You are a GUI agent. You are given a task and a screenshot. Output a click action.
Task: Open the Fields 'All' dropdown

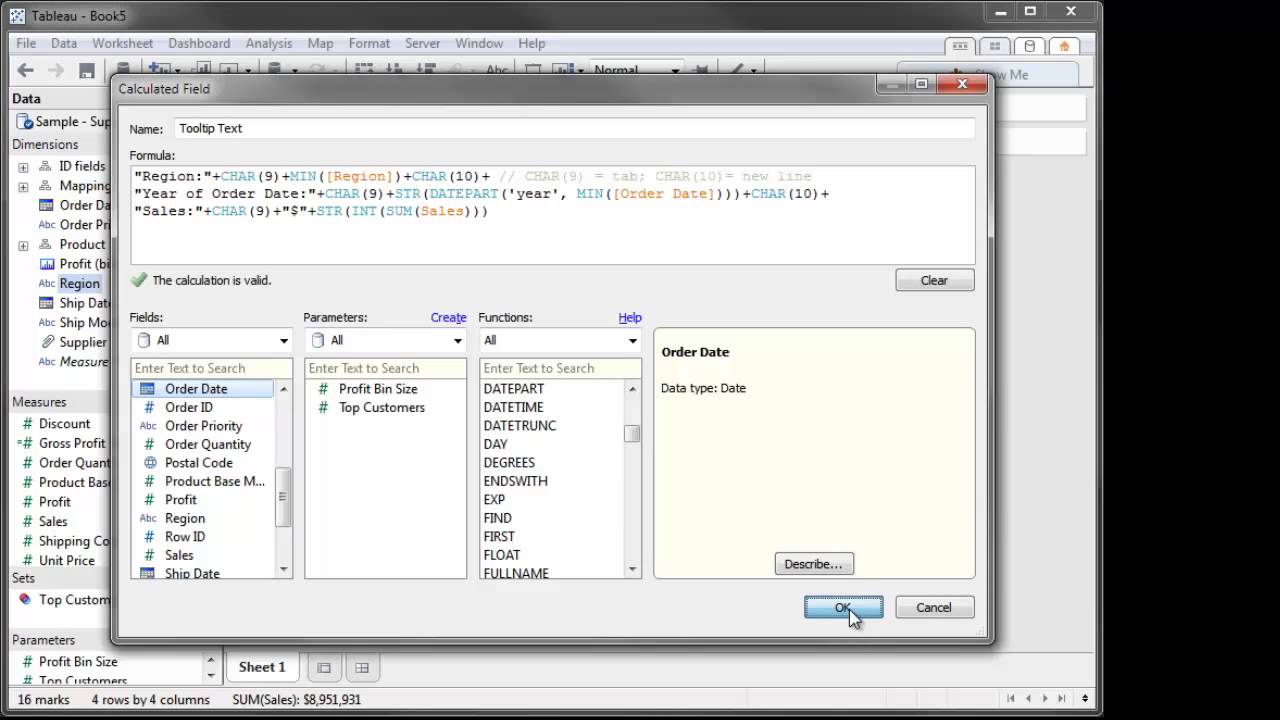211,340
